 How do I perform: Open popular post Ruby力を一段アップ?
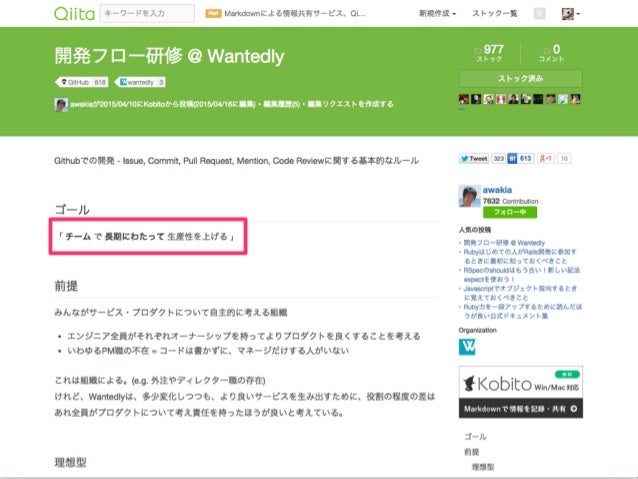click(522, 311)
